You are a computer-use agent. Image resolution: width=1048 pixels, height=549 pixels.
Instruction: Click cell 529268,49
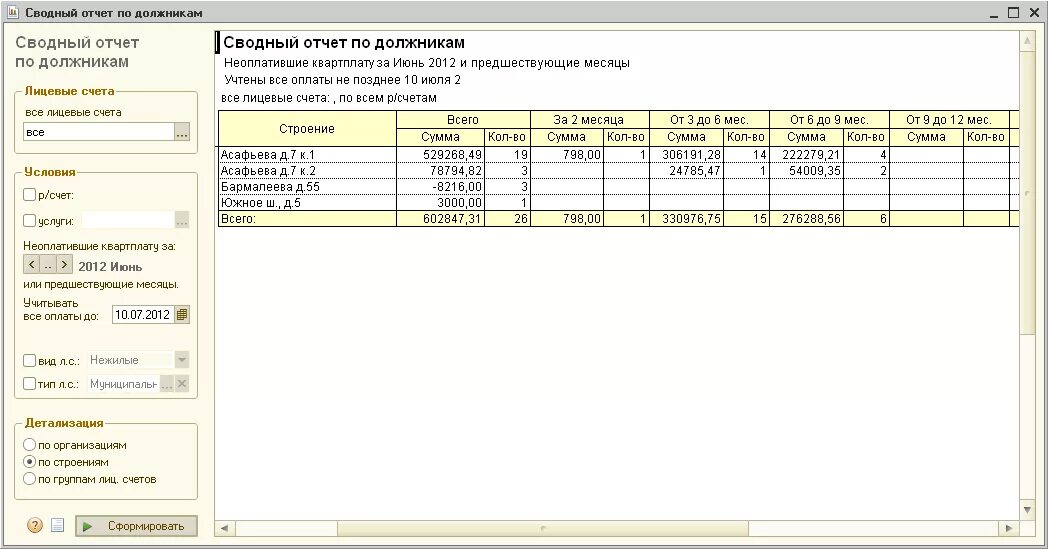[440, 154]
